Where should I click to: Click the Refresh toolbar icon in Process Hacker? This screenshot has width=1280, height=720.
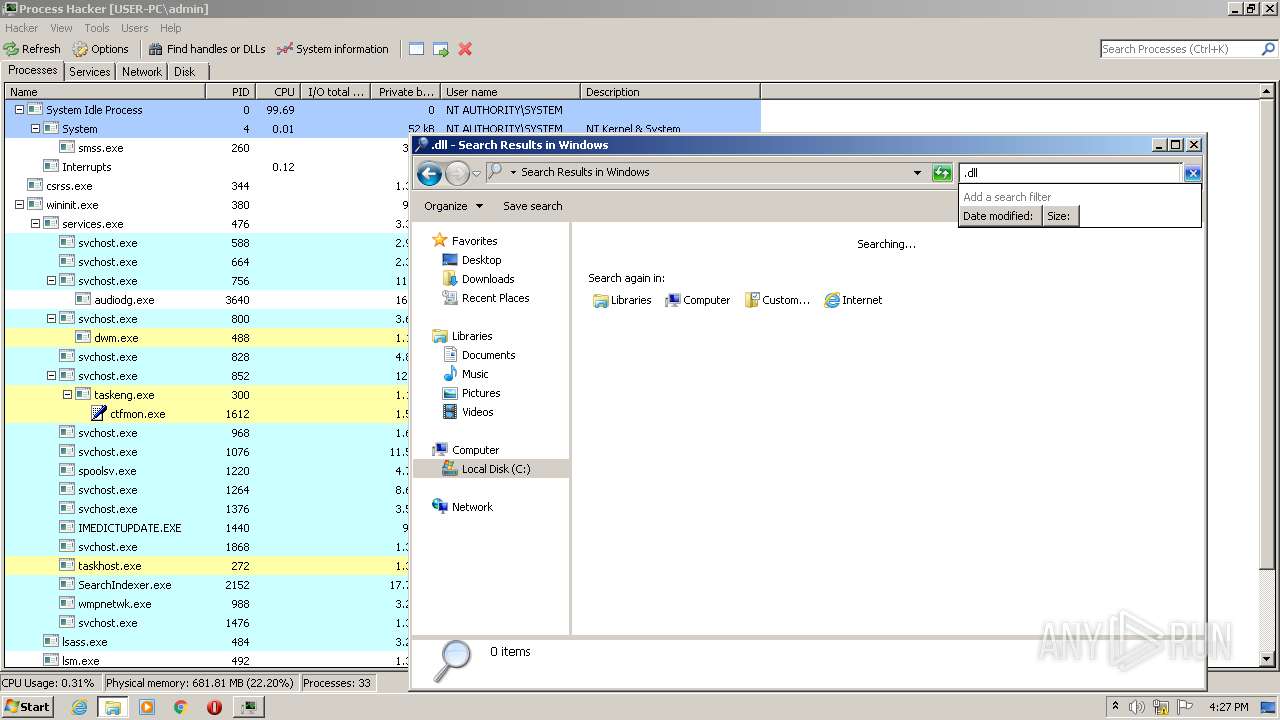click(32, 49)
